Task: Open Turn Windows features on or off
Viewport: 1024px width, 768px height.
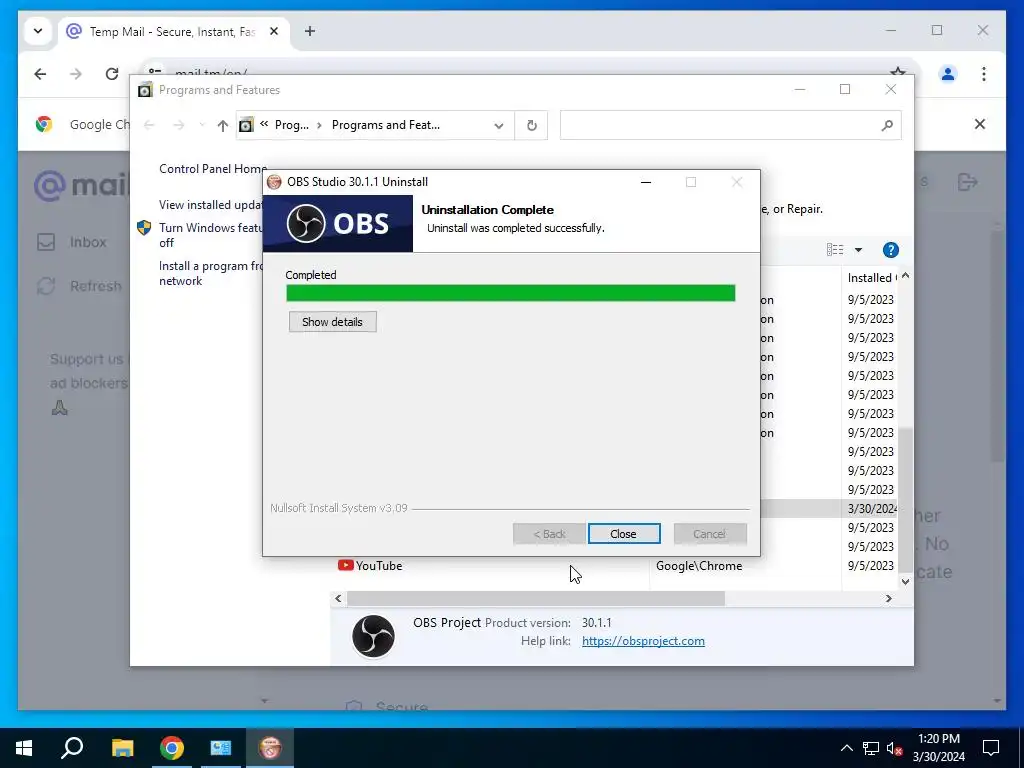Action: (x=211, y=234)
